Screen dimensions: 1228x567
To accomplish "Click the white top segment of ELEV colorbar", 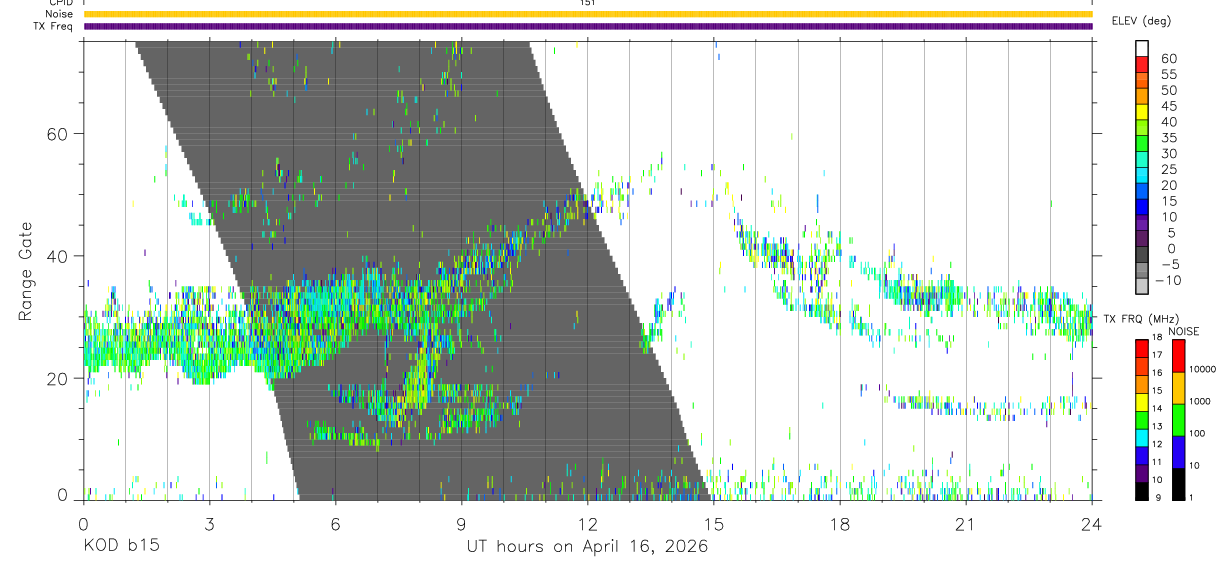I will coord(1142,50).
